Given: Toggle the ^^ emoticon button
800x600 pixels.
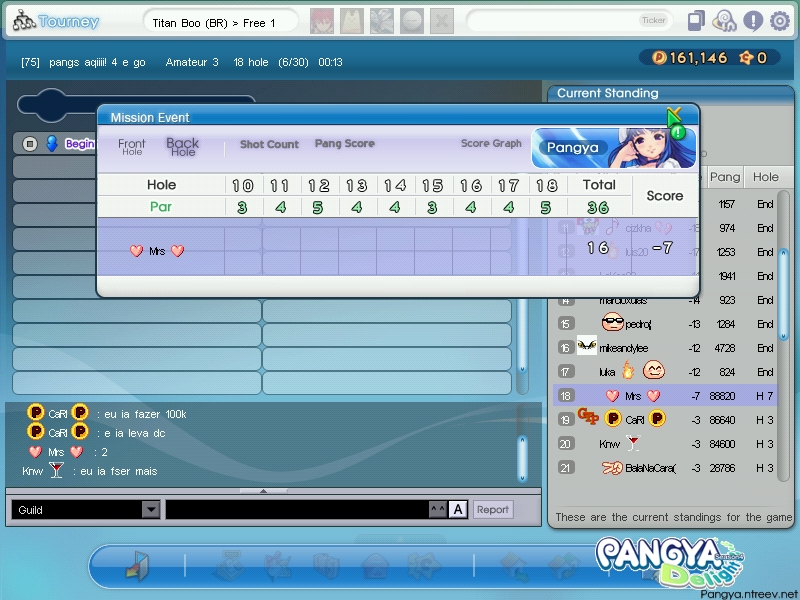Looking at the screenshot, I should (x=438, y=509).
